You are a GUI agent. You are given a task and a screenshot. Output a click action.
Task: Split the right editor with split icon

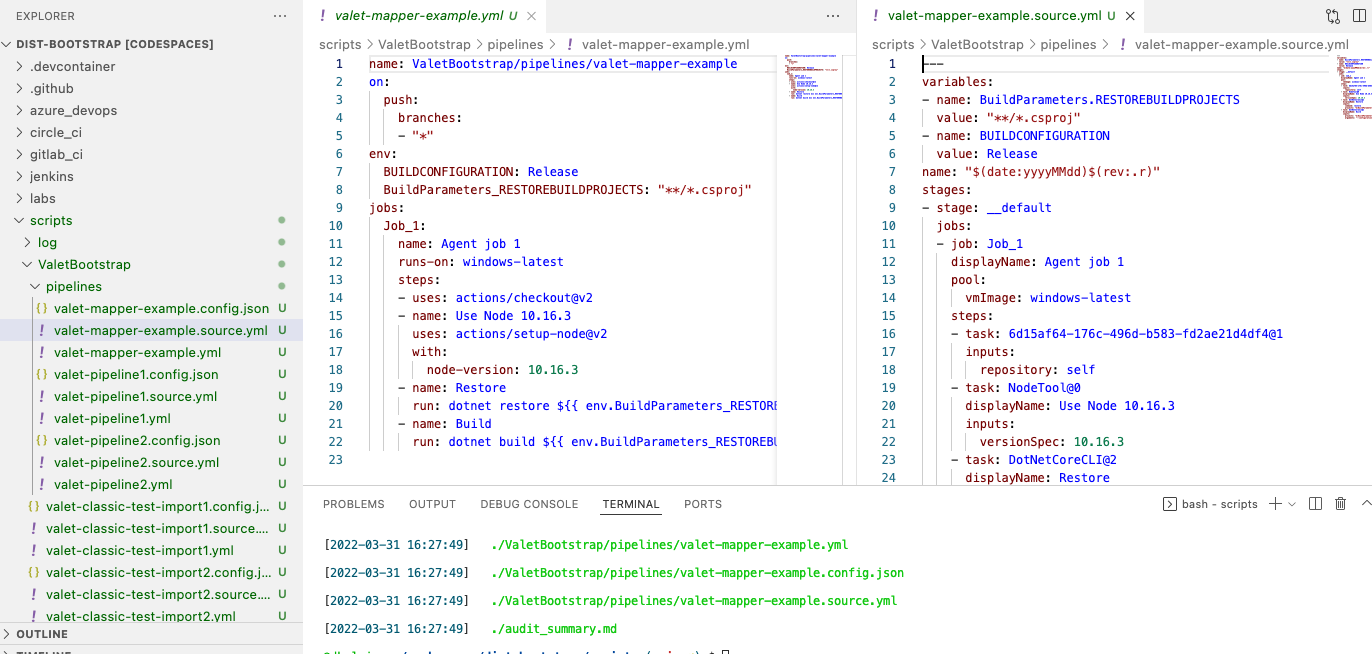pyautogui.click(x=1359, y=16)
